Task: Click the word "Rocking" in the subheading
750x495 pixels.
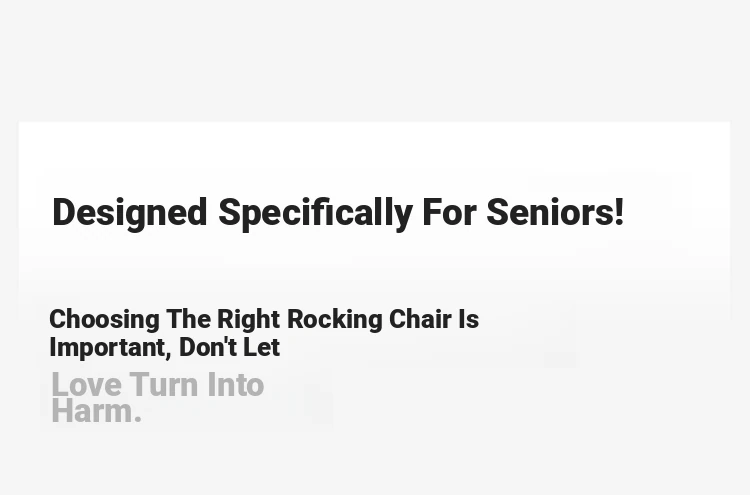Action: 334,319
